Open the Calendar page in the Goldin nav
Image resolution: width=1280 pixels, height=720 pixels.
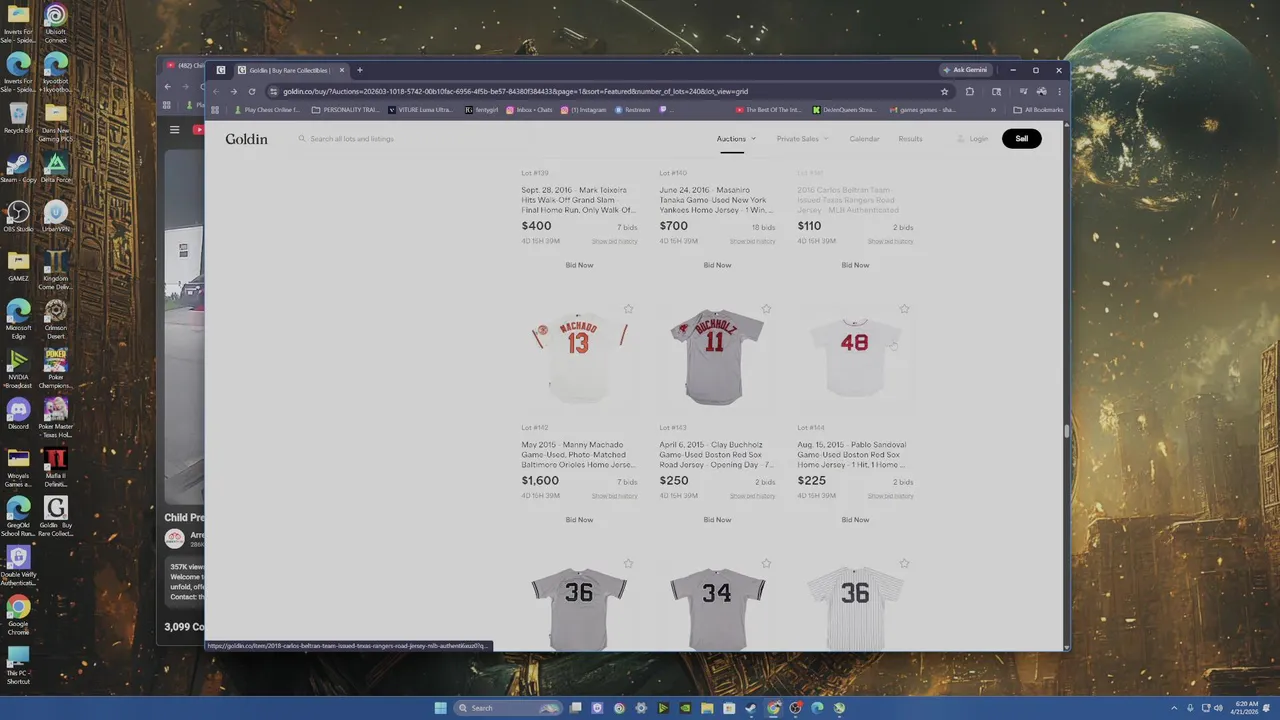(864, 139)
